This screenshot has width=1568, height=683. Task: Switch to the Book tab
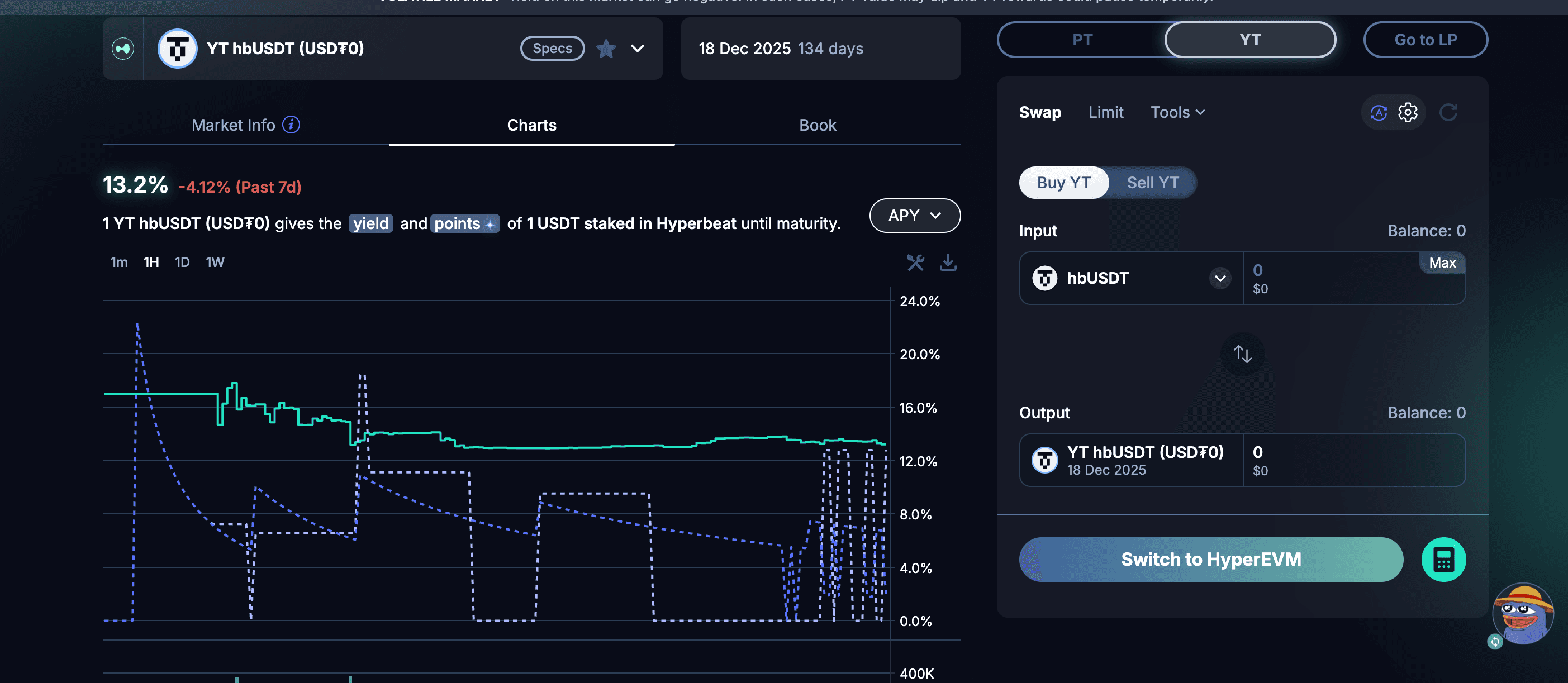coord(818,125)
